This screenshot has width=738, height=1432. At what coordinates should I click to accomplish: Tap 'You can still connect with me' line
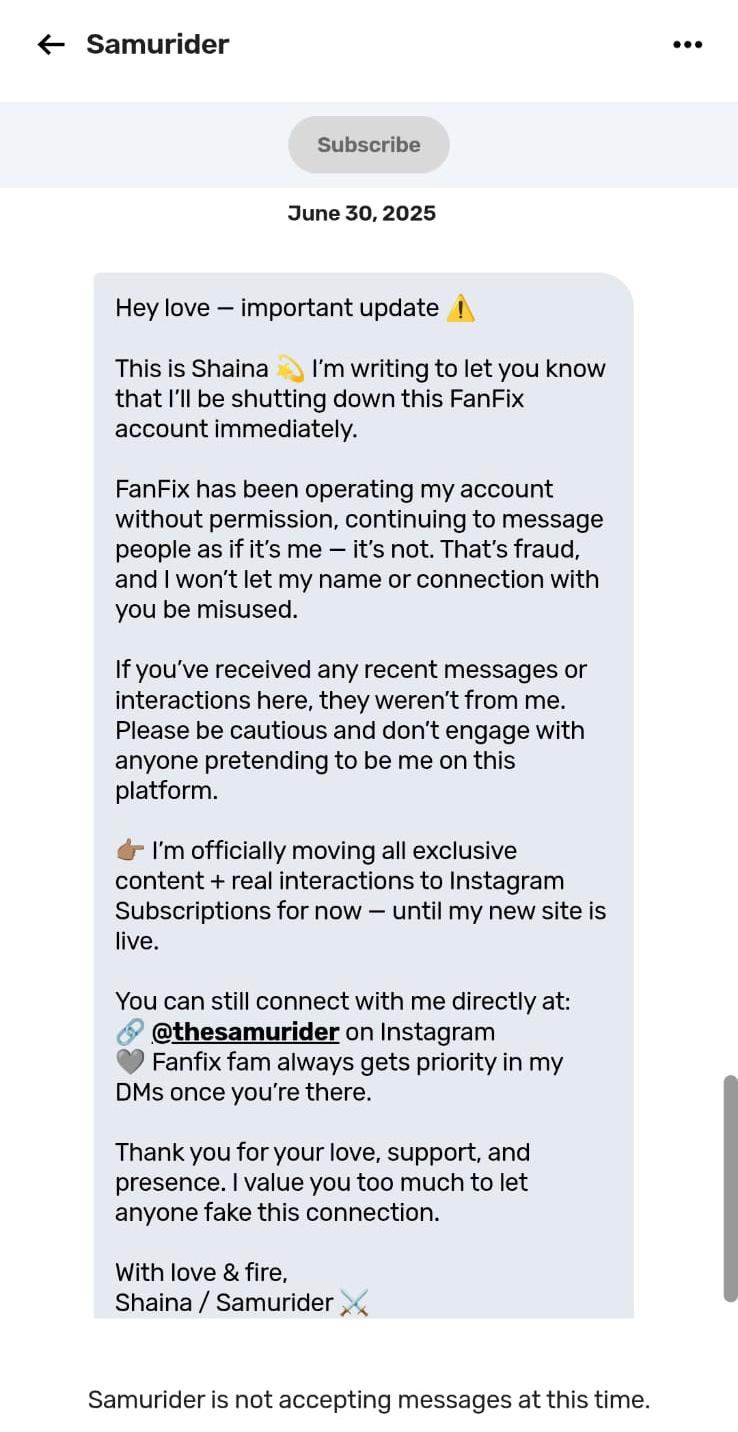tap(342, 1002)
